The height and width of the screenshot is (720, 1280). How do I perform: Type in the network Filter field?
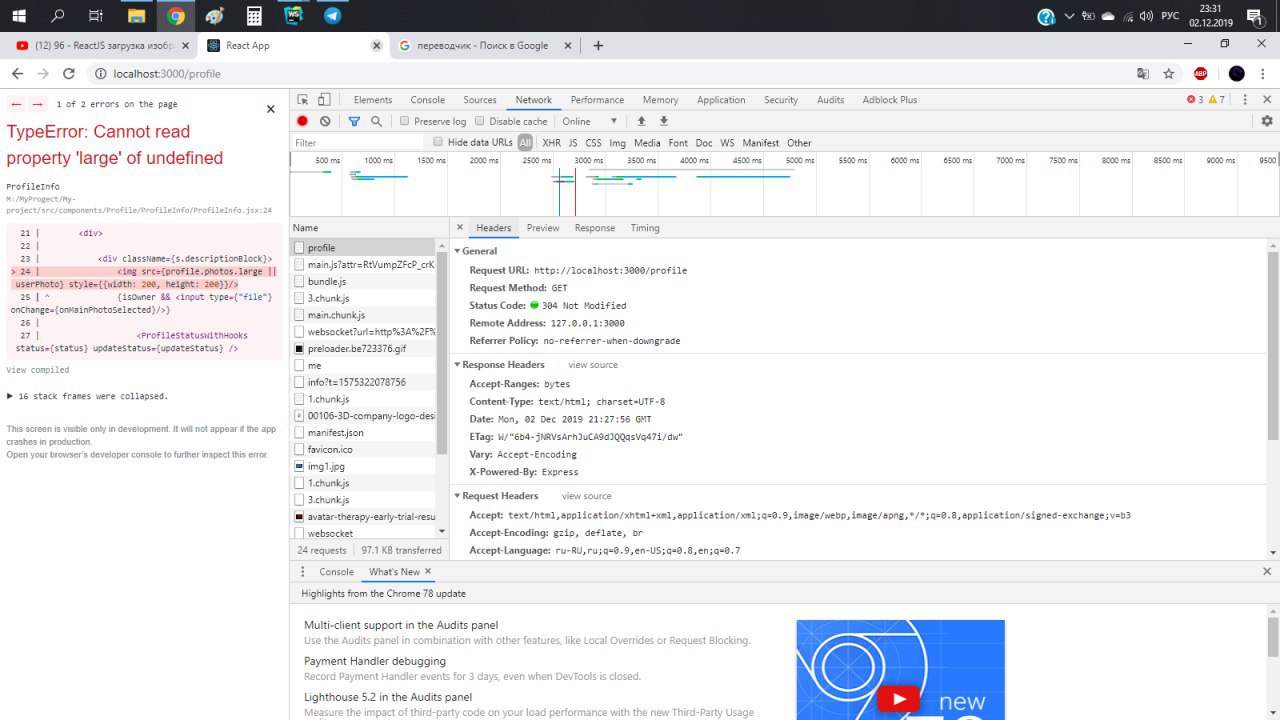click(355, 143)
